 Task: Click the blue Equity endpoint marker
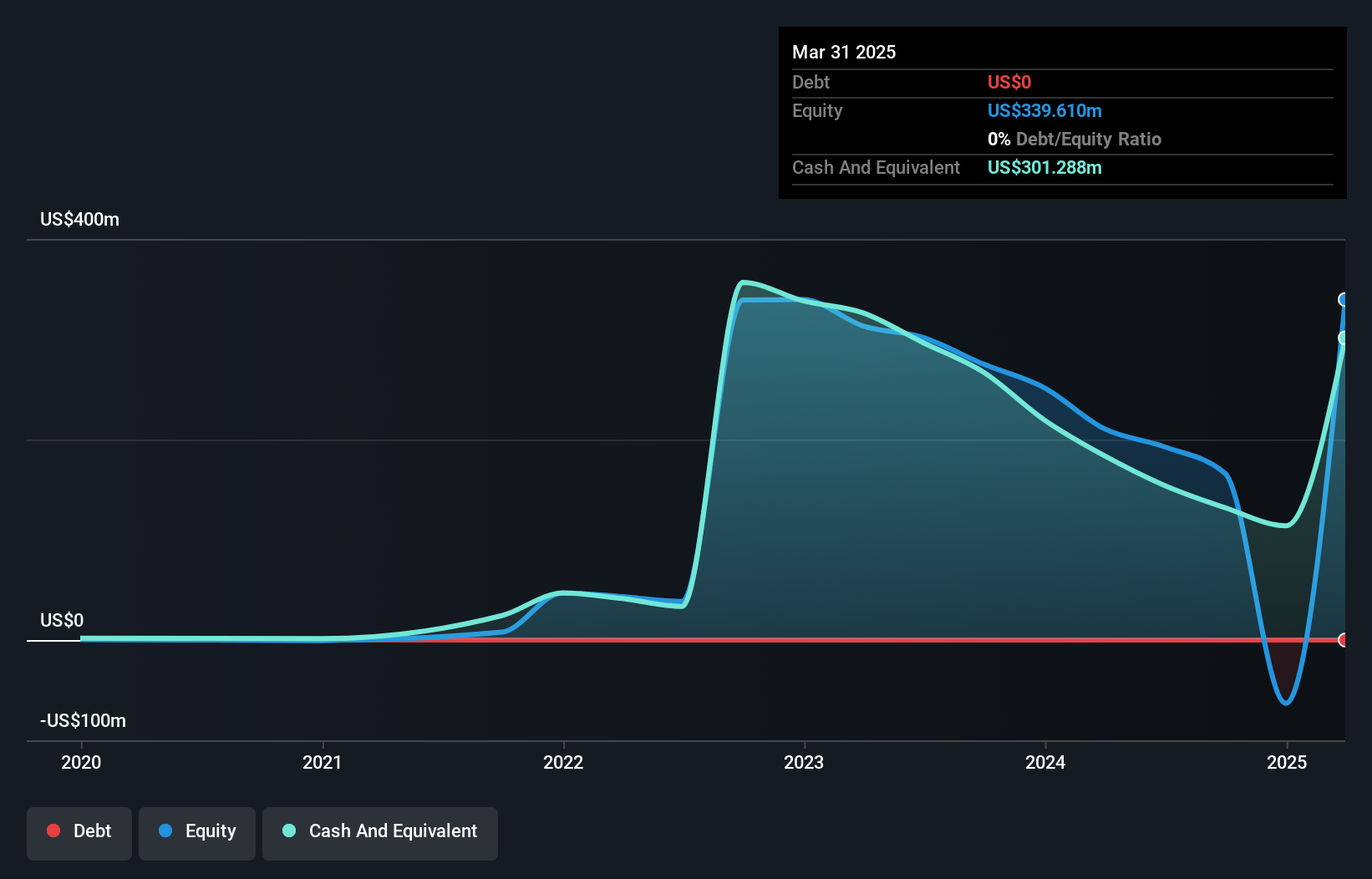[1344, 300]
